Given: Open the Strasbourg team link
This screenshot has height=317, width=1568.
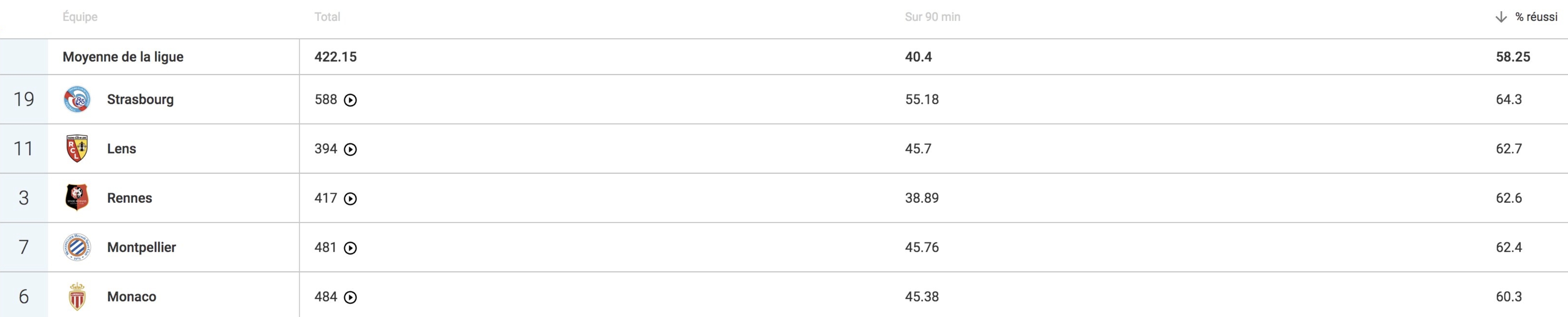Looking at the screenshot, I should [x=140, y=99].
